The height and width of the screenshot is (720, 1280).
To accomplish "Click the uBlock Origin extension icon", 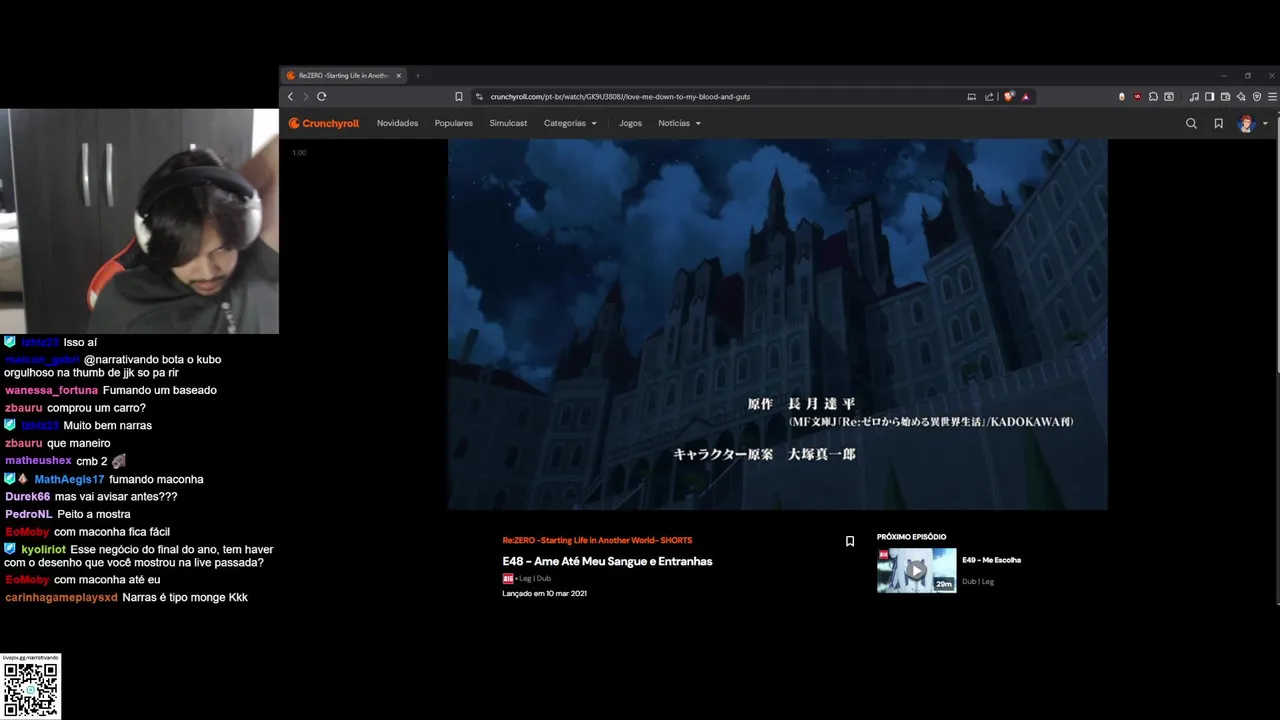I will click(x=1137, y=96).
